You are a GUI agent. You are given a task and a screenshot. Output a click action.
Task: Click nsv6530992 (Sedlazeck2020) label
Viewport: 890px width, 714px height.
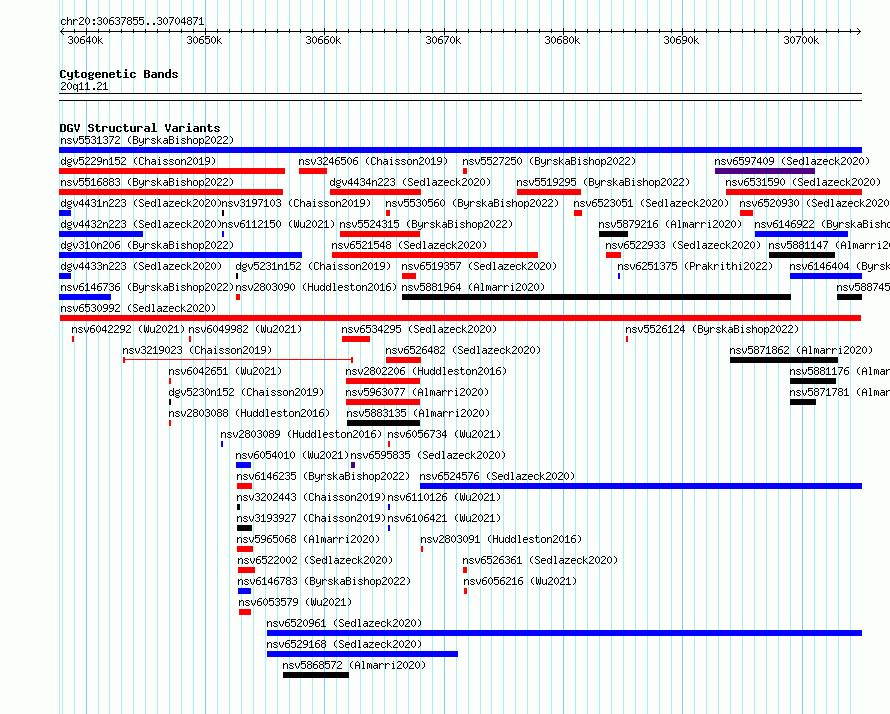tap(138, 308)
